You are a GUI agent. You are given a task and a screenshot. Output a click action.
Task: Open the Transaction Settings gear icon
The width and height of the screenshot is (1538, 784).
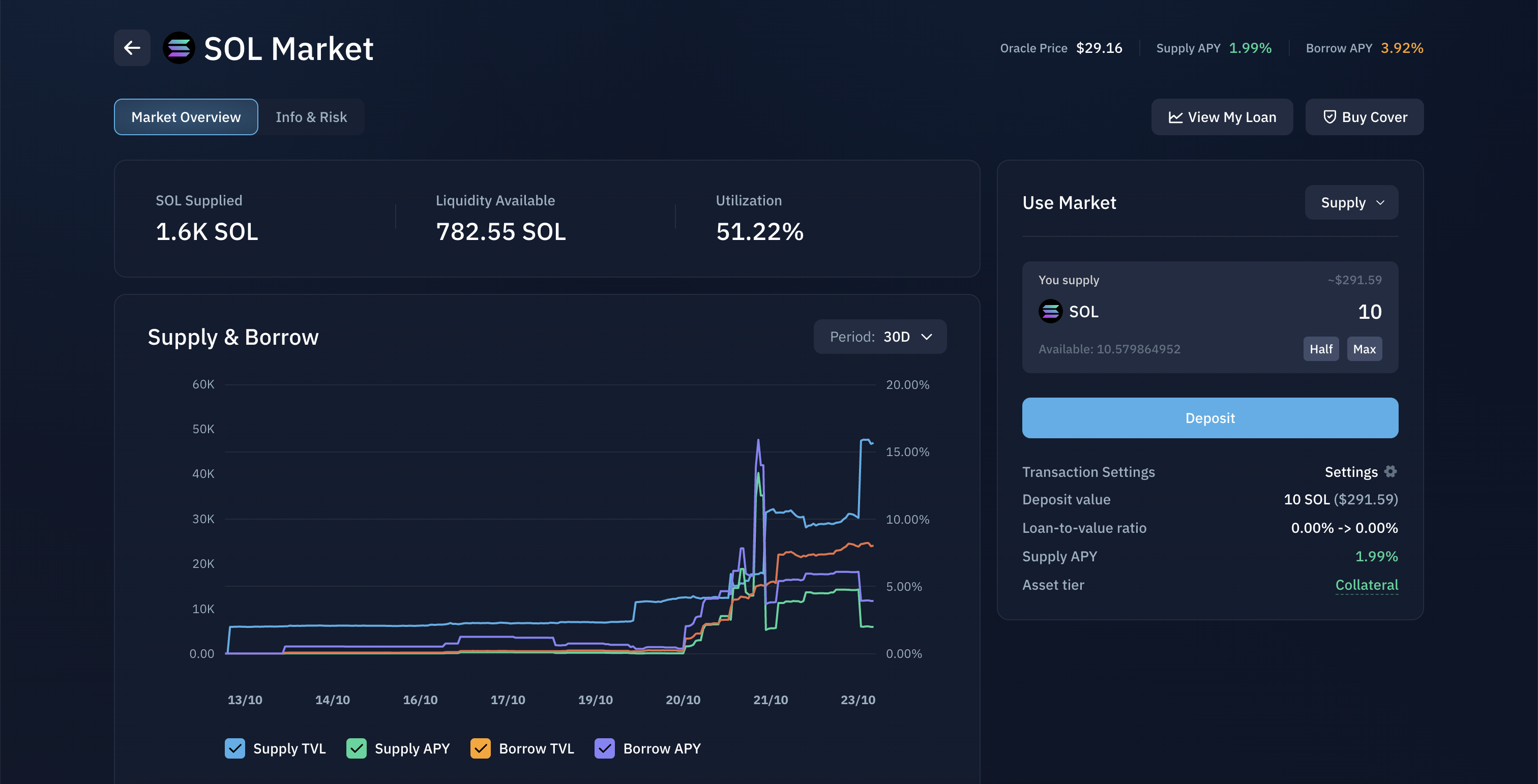(1391, 471)
